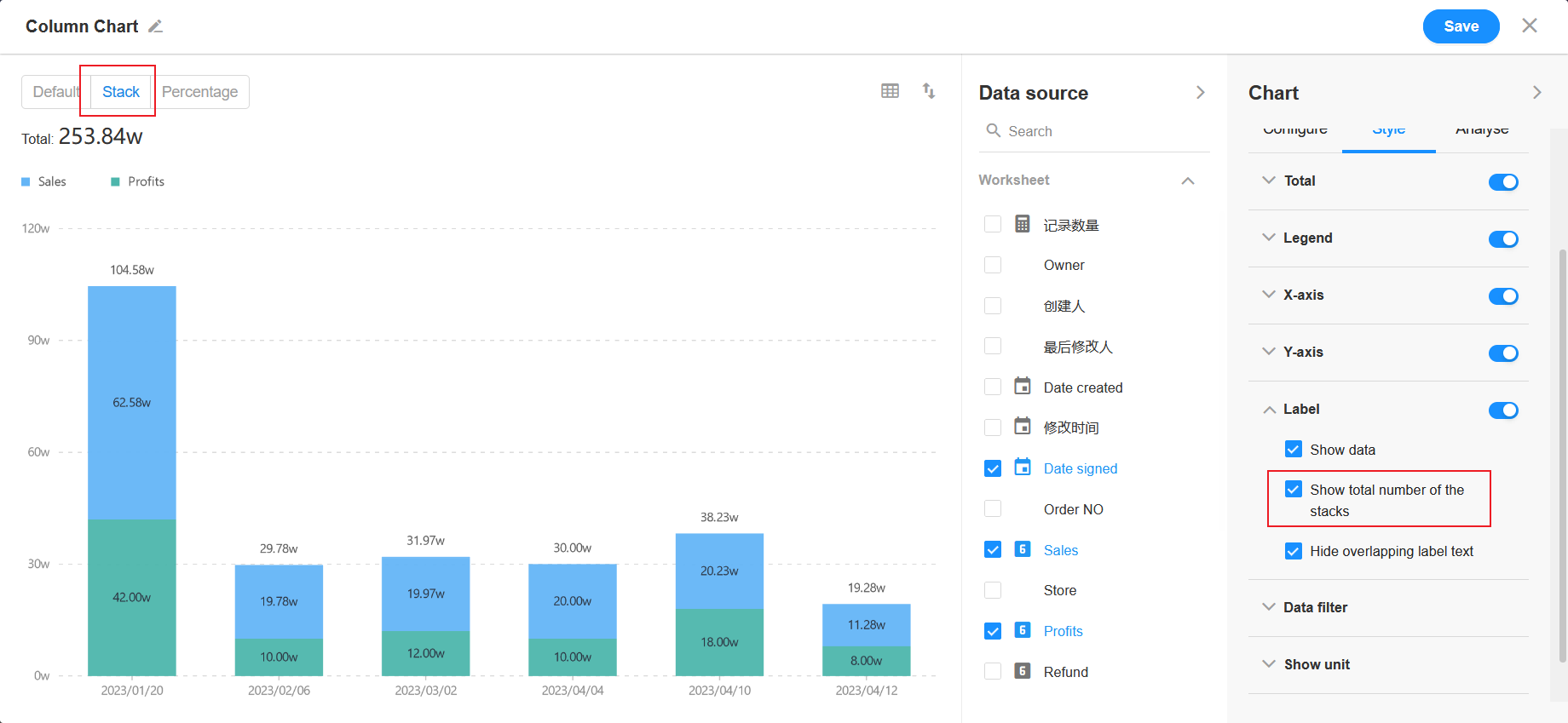Uncheck Show total number of the stacks
Screen dimensions: 1568x723
pos(1293,490)
